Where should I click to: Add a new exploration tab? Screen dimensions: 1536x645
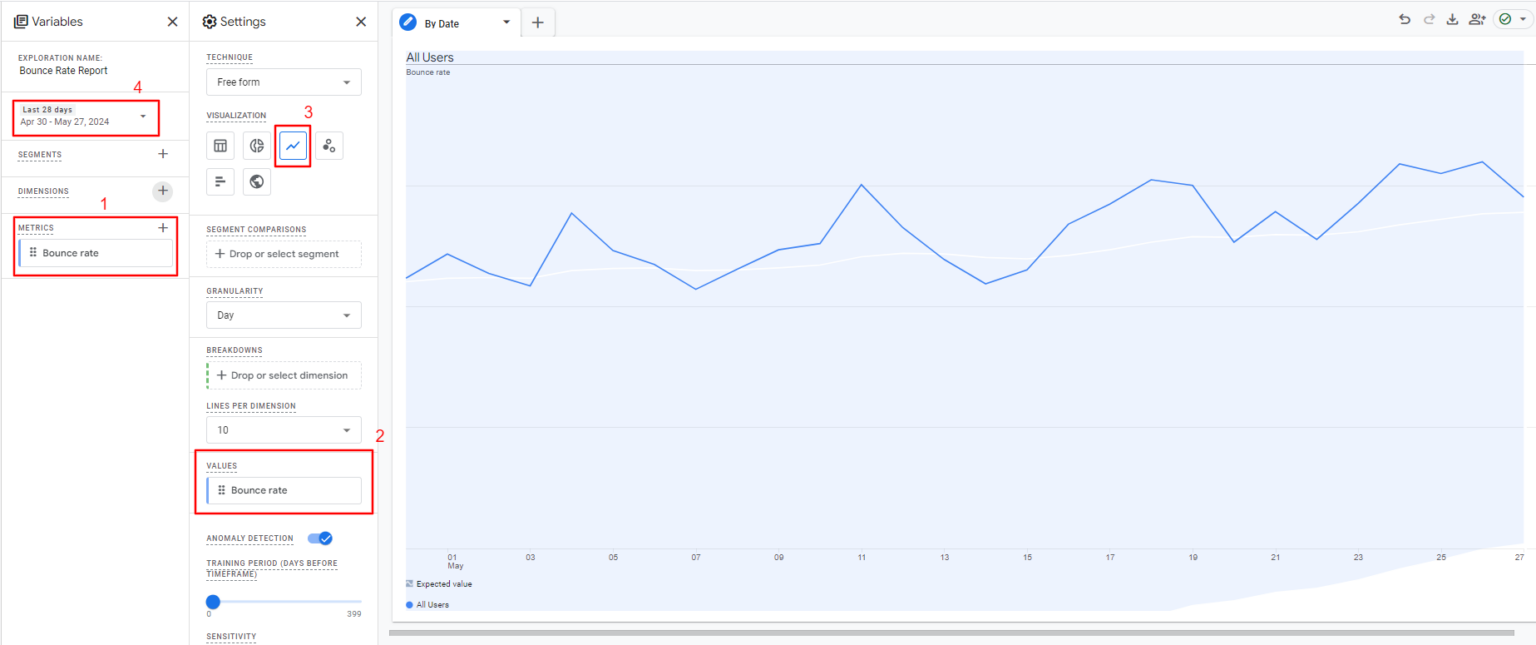click(x=537, y=21)
